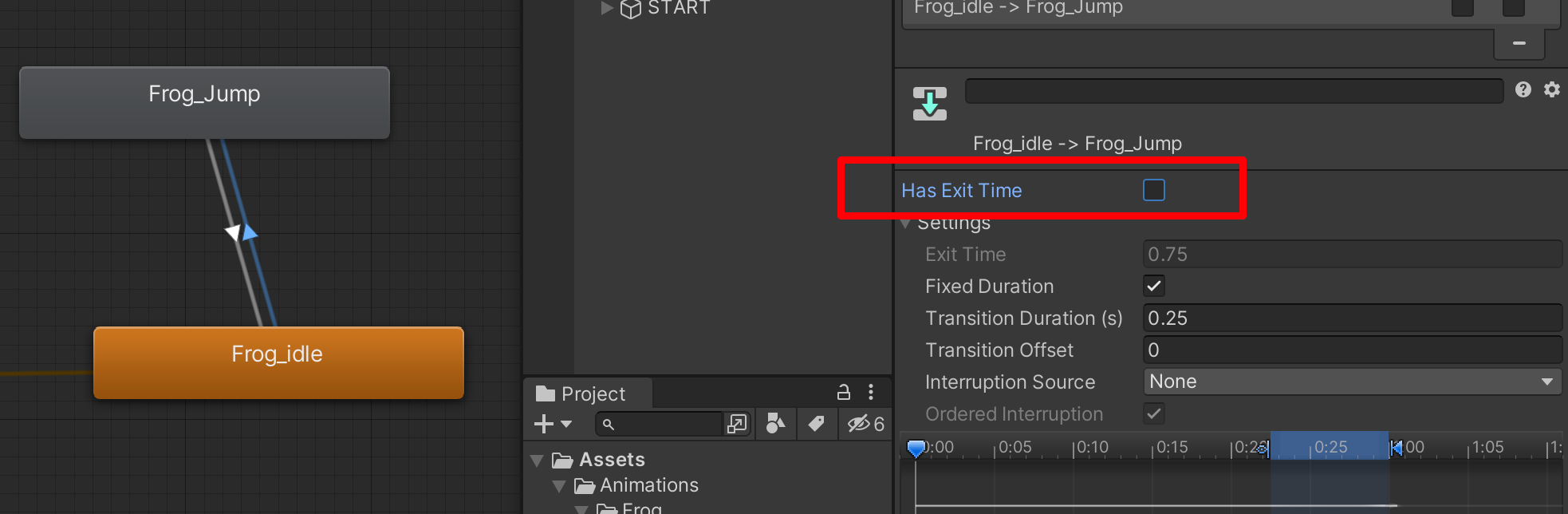Select the Frog_Jump animator state

[x=204, y=103]
